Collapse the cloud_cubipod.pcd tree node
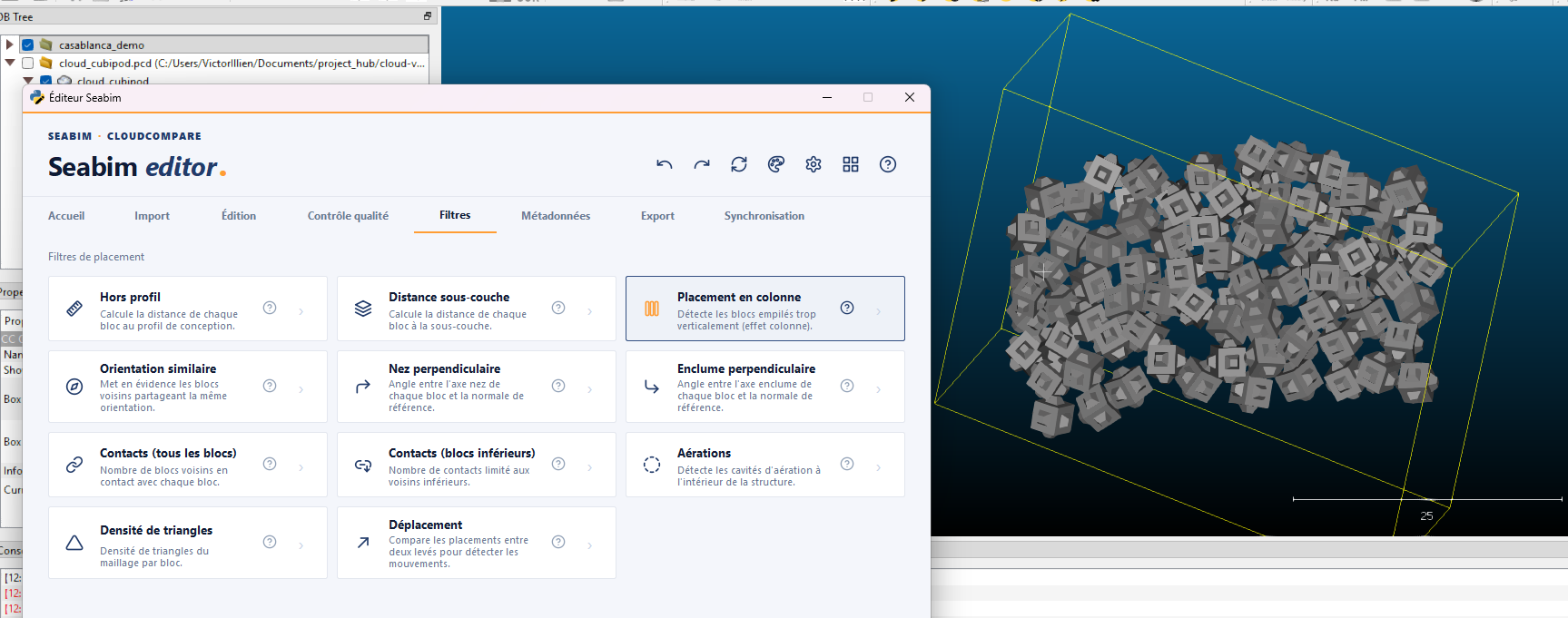1568x618 pixels. click(x=9, y=64)
